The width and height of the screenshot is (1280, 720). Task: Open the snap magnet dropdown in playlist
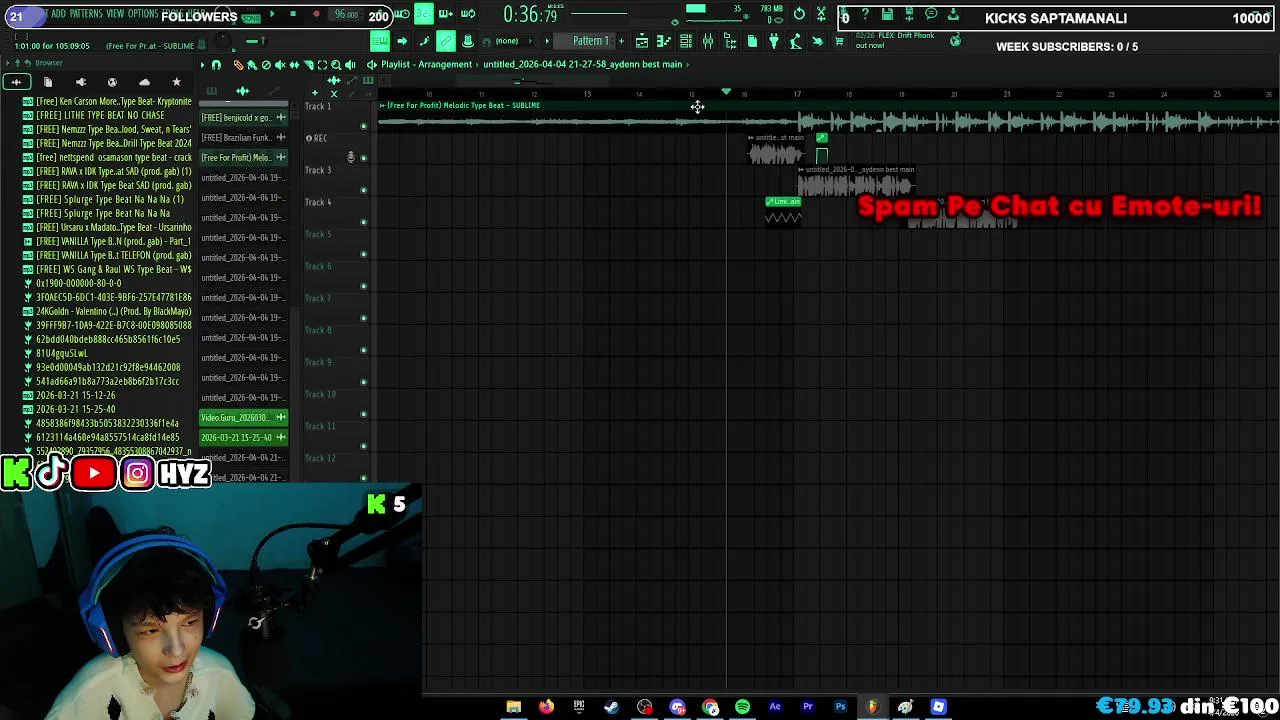coord(216,65)
